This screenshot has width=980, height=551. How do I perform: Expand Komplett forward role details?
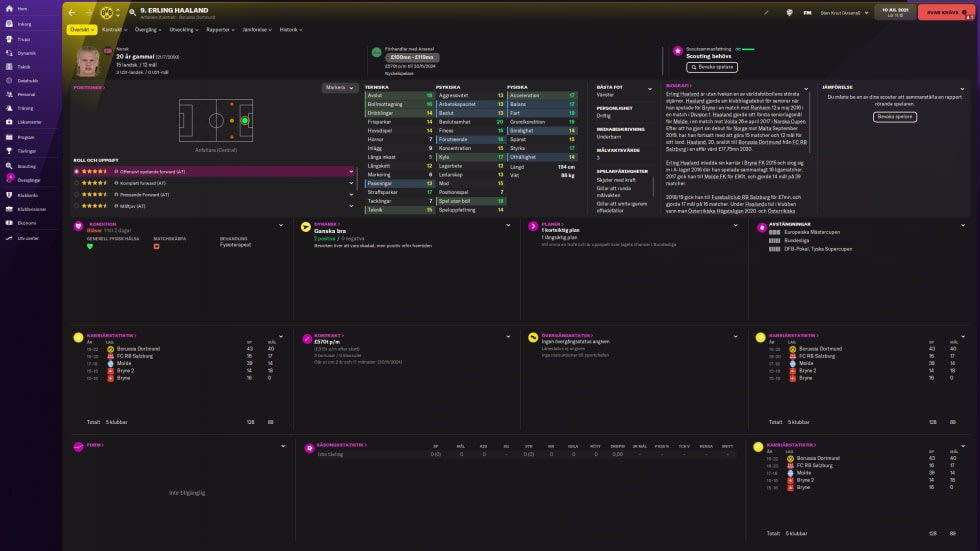click(351, 183)
